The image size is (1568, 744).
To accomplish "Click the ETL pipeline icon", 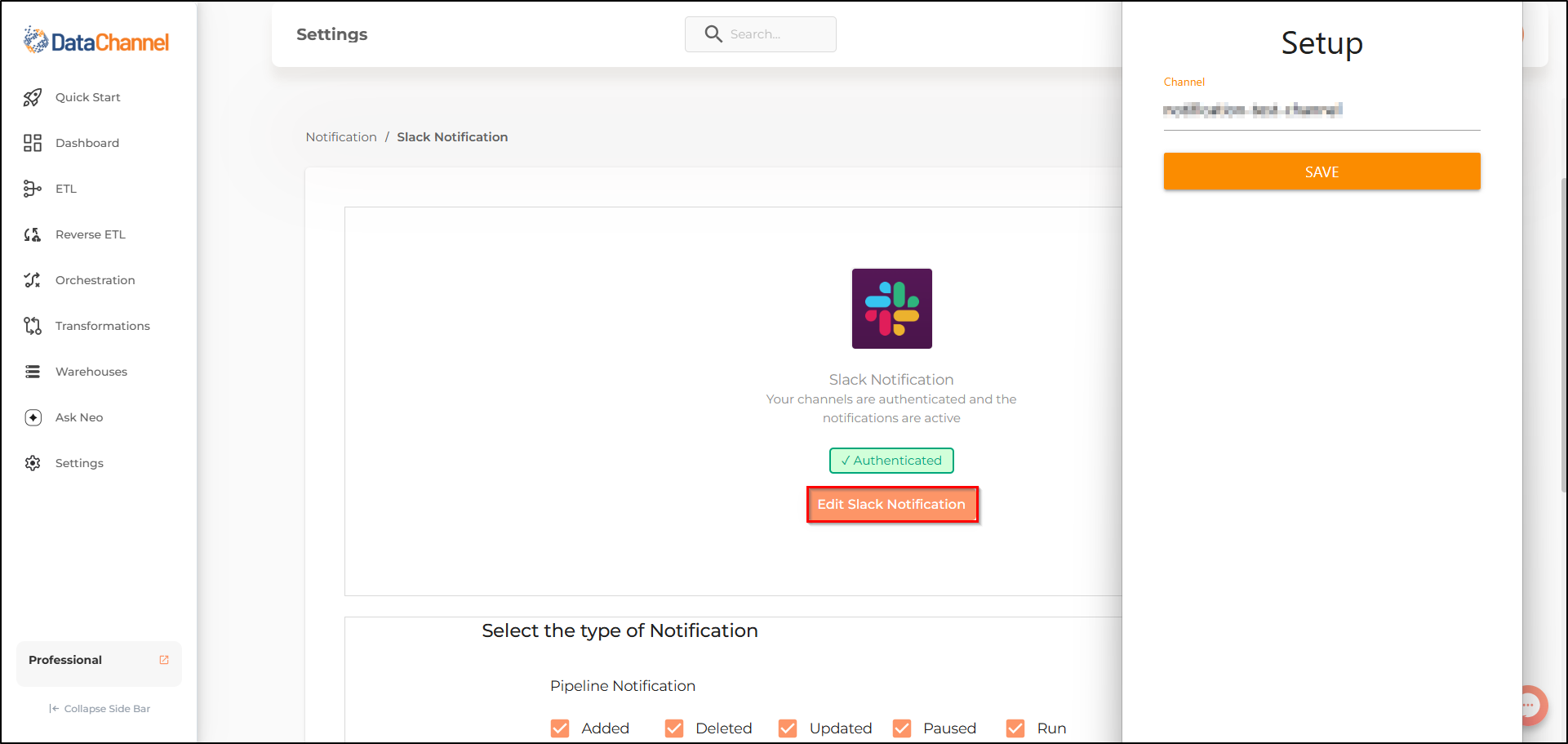I will (33, 189).
